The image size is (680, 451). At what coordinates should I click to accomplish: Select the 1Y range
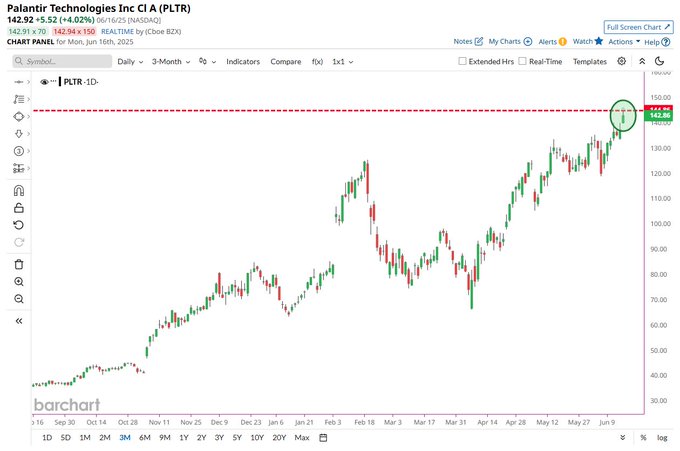coord(184,438)
